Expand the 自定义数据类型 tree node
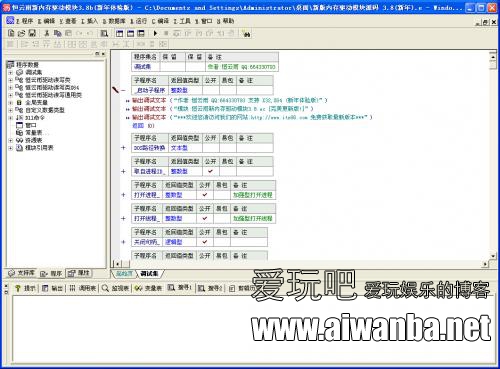The width and height of the screenshot is (500, 369). (x=11, y=110)
